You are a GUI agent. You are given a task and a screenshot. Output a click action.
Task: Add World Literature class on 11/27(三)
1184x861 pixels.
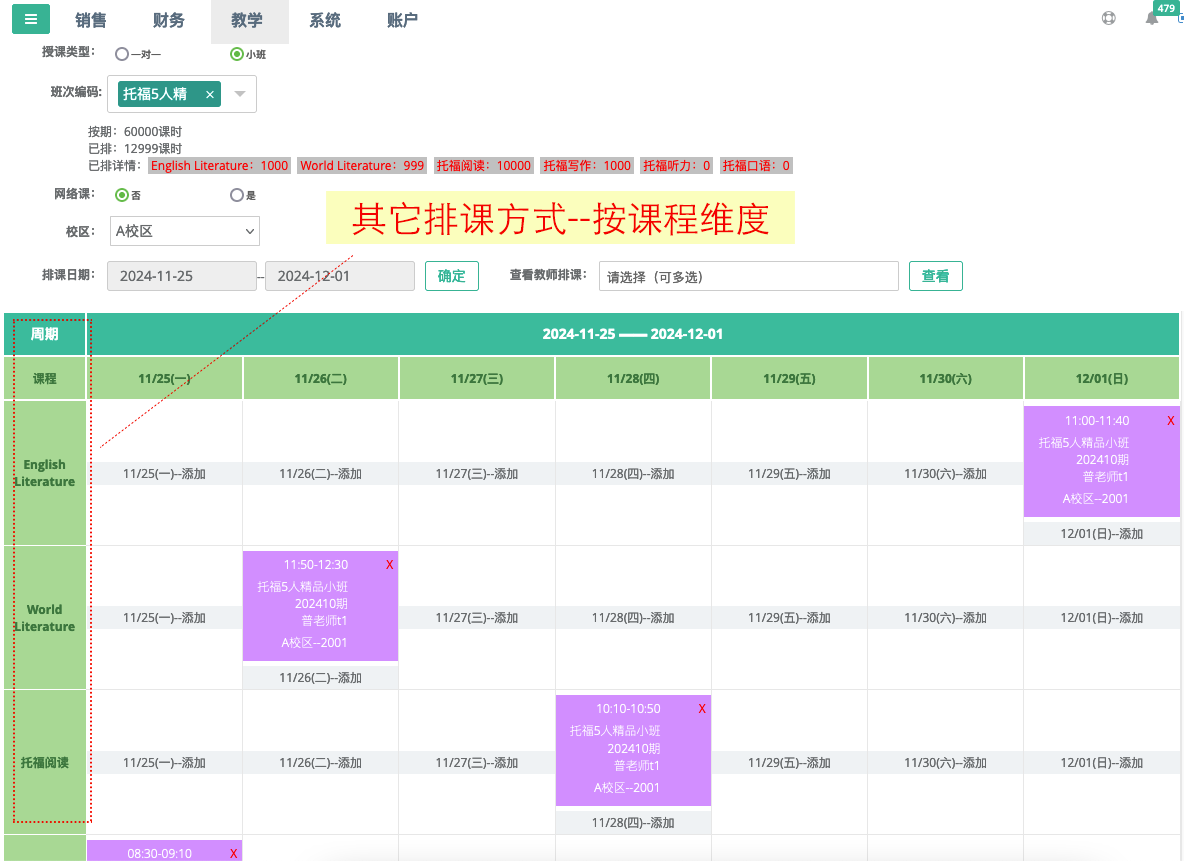click(x=477, y=618)
